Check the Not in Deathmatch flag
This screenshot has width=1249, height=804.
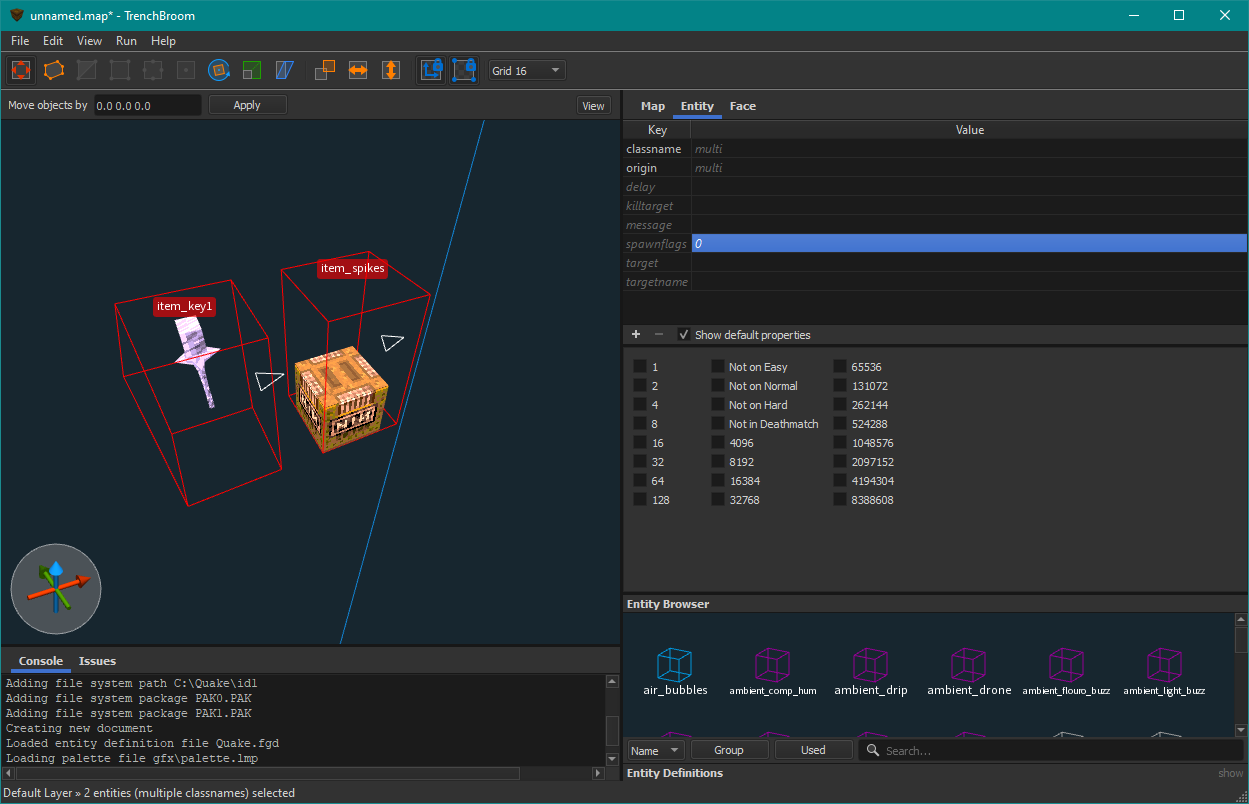click(718, 424)
